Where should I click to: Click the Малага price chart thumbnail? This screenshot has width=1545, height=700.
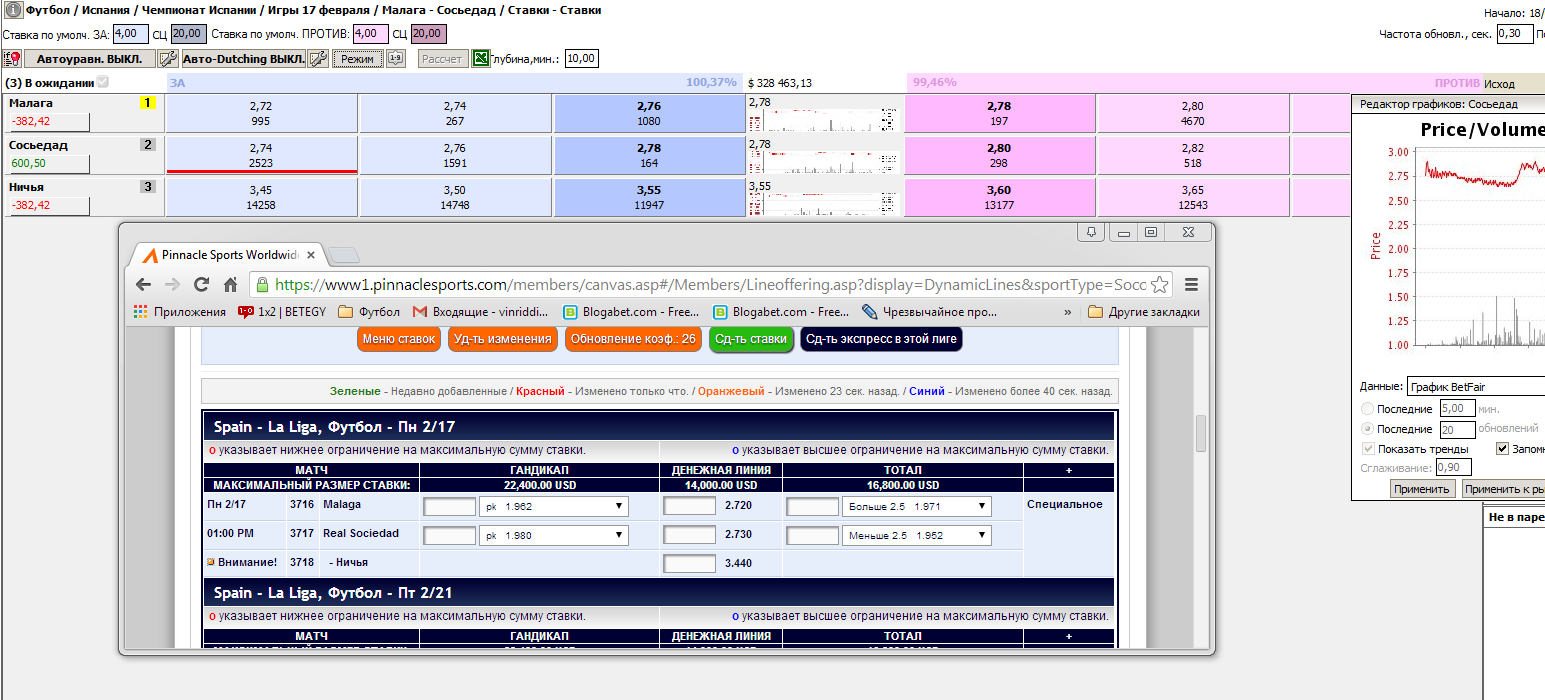[x=824, y=113]
